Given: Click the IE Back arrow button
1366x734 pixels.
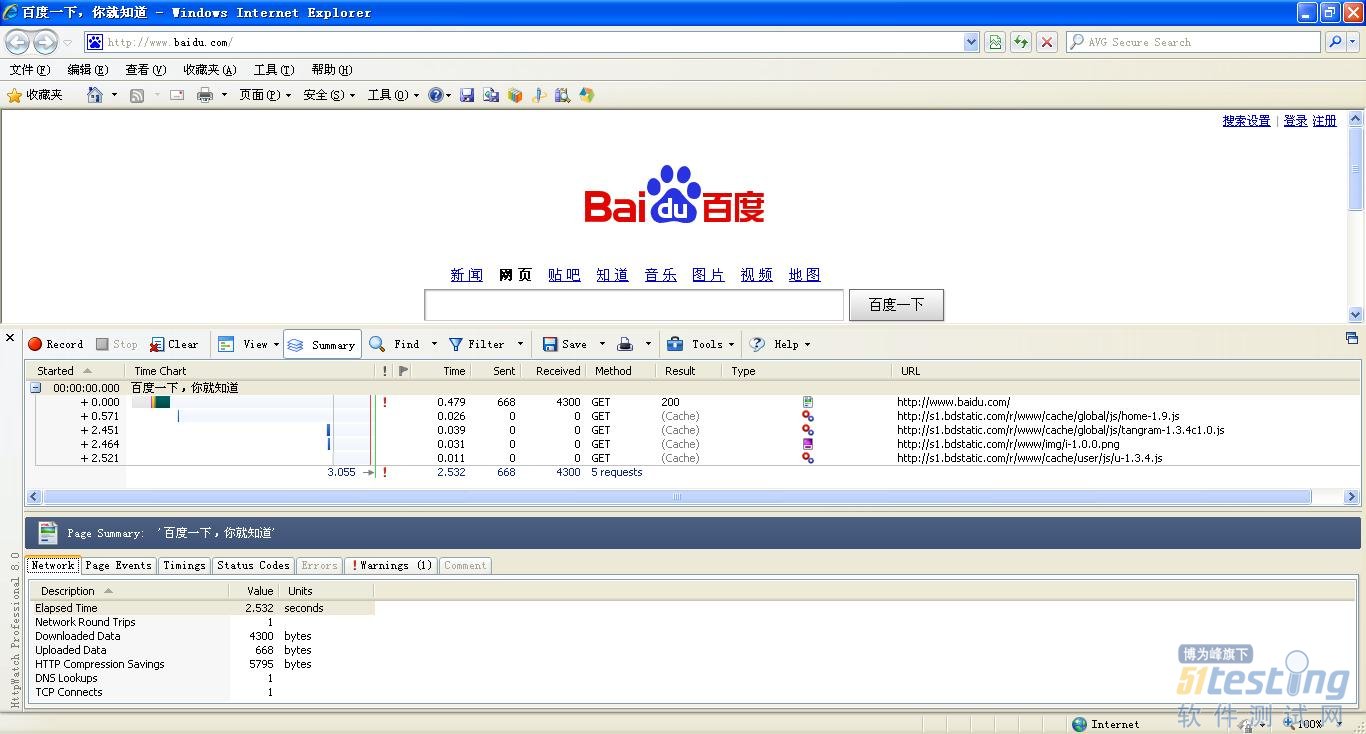Looking at the screenshot, I should [17, 42].
